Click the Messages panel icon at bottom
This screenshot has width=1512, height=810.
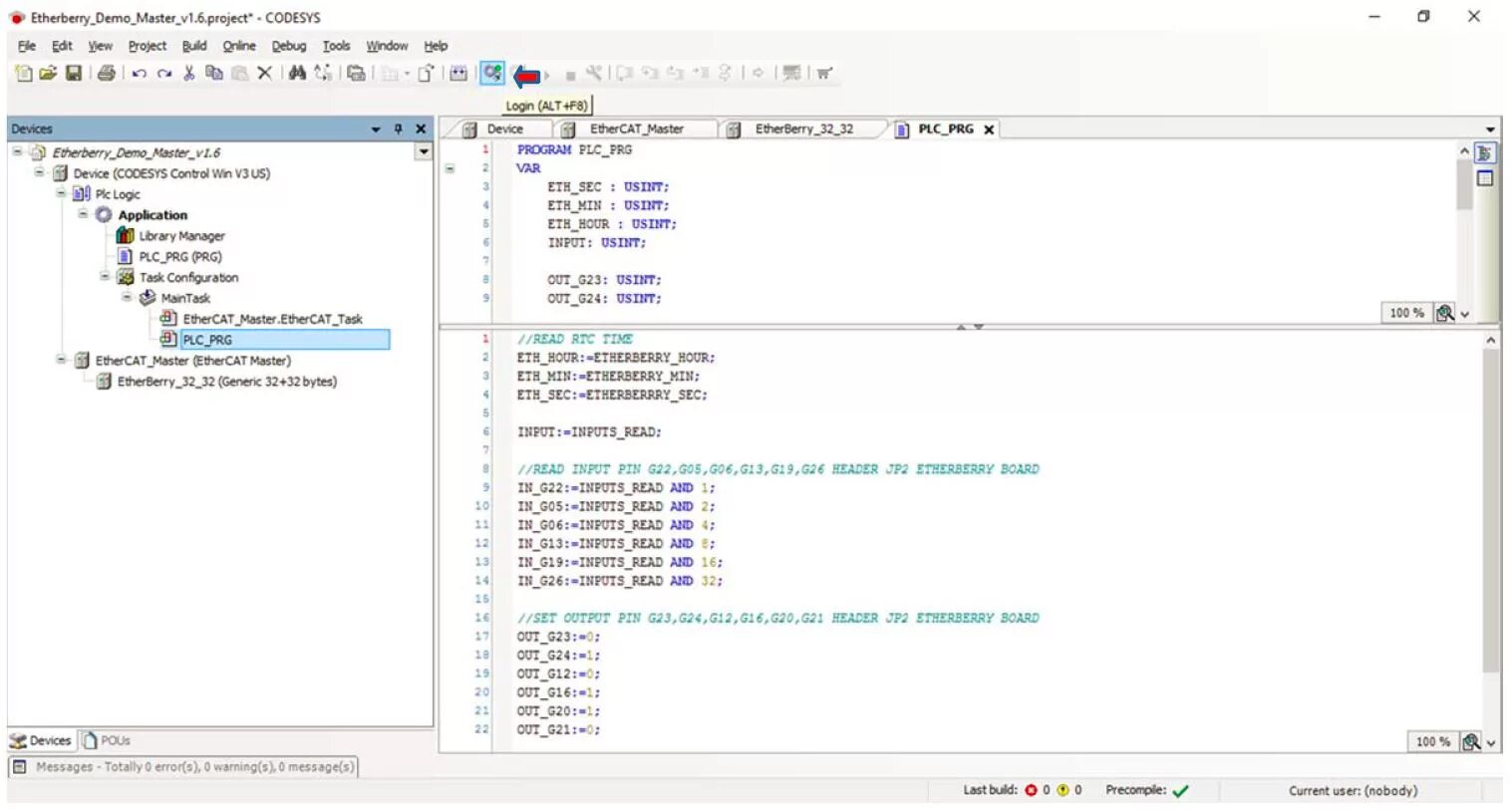(20, 767)
